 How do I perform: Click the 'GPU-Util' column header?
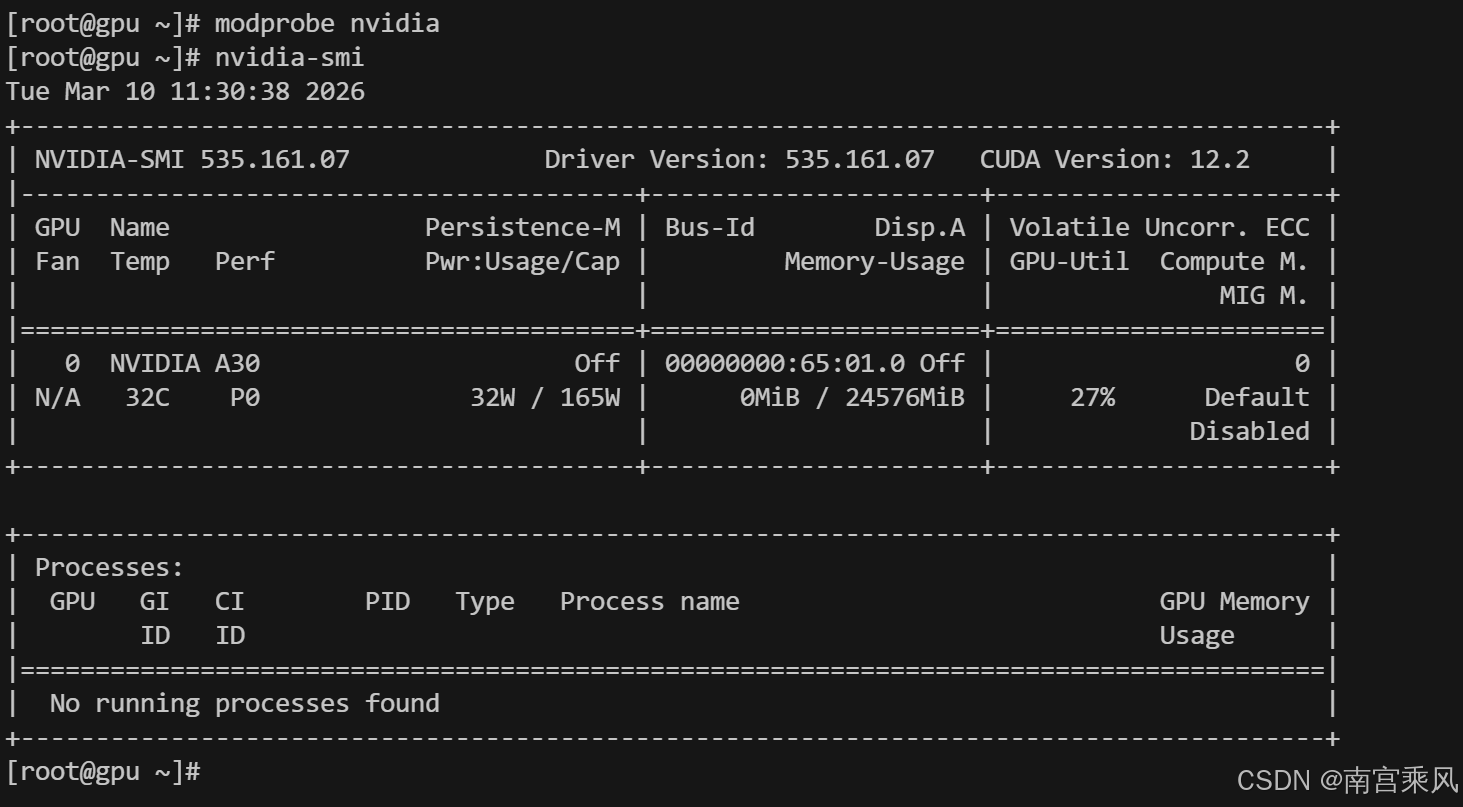(1069, 261)
